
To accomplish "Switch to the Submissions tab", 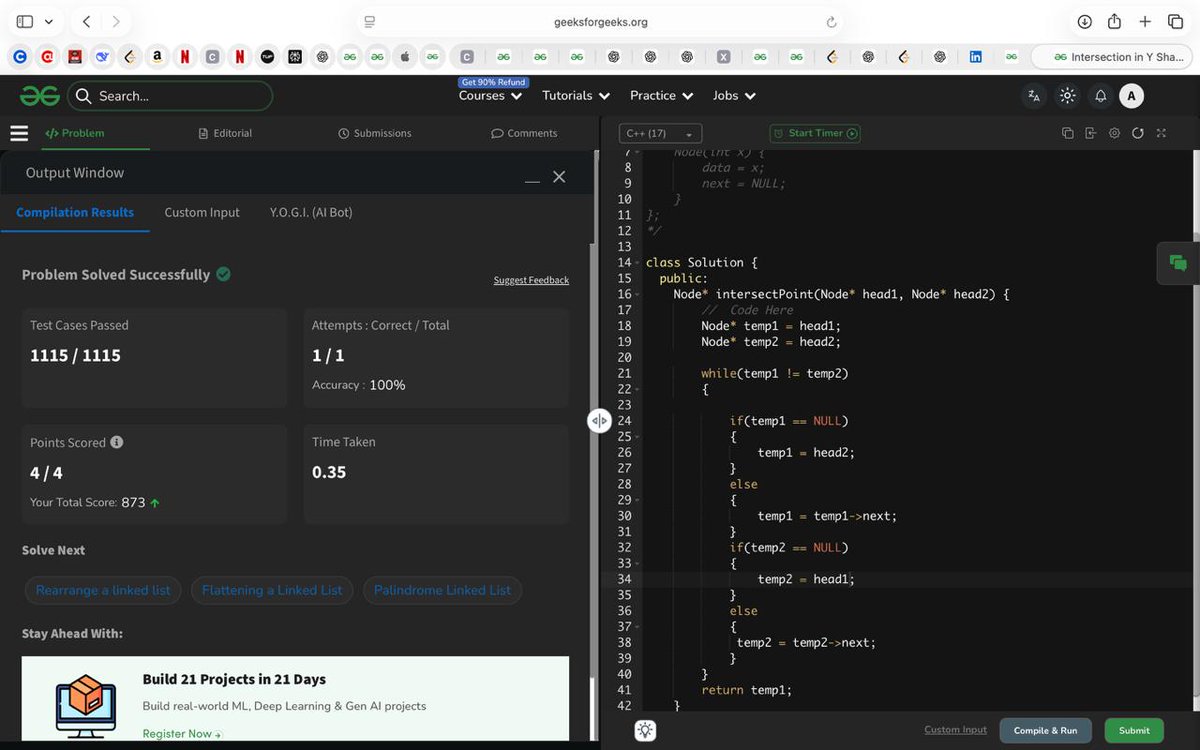I will click(x=375, y=133).
